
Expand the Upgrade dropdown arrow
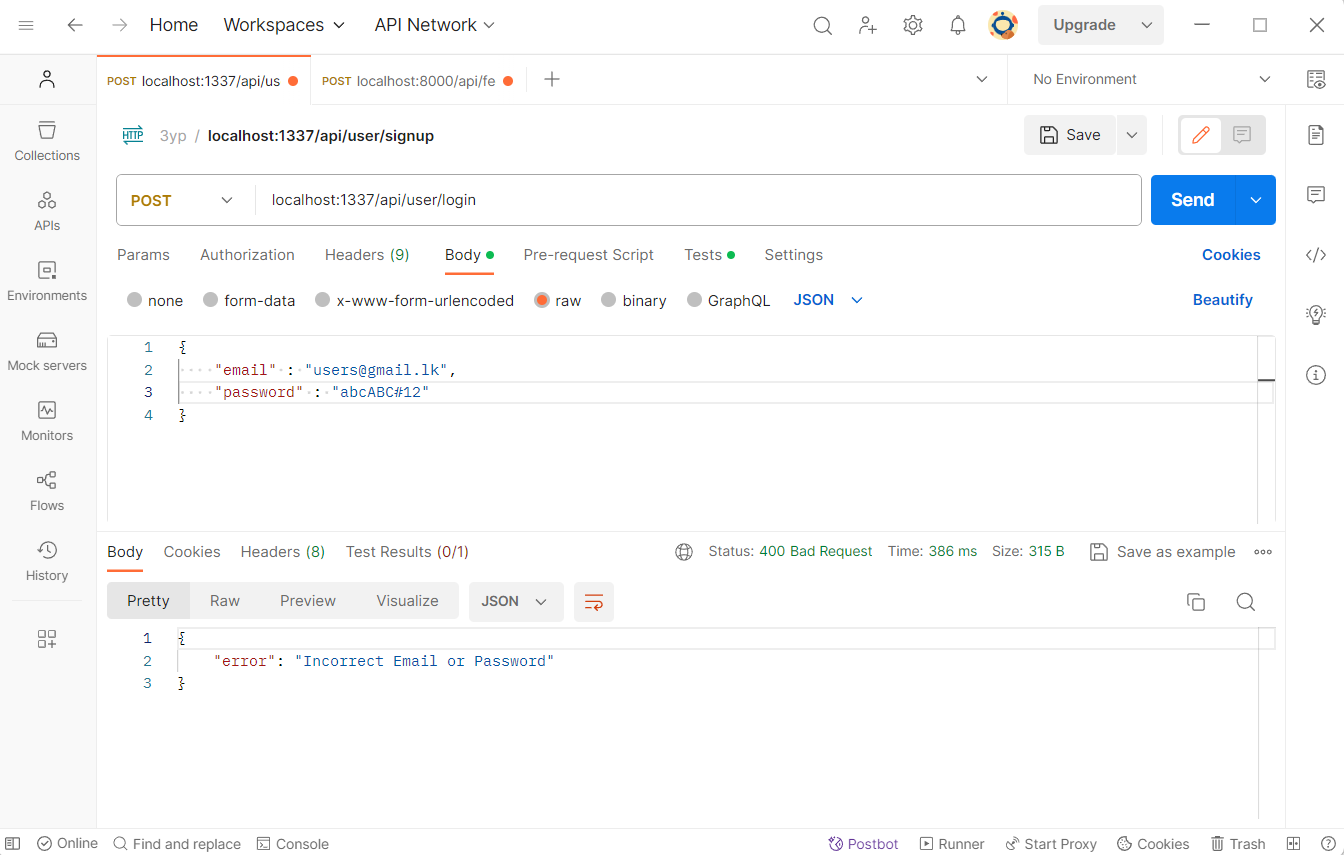click(x=1147, y=25)
